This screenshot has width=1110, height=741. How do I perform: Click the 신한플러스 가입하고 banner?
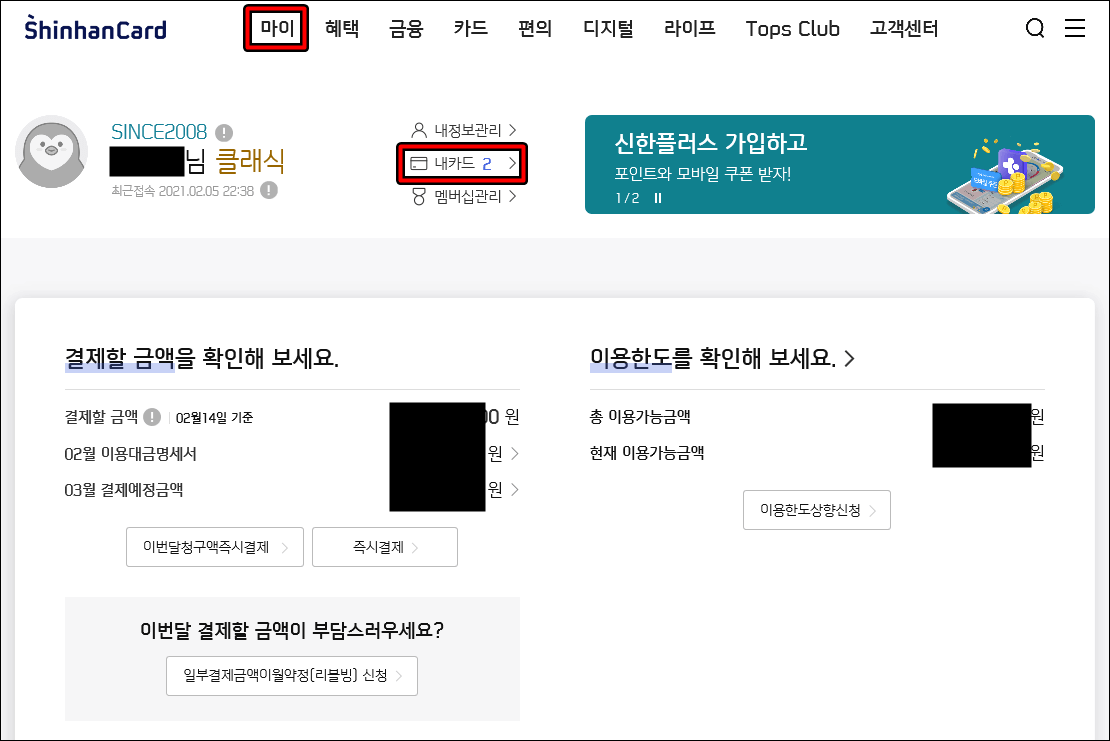[840, 164]
